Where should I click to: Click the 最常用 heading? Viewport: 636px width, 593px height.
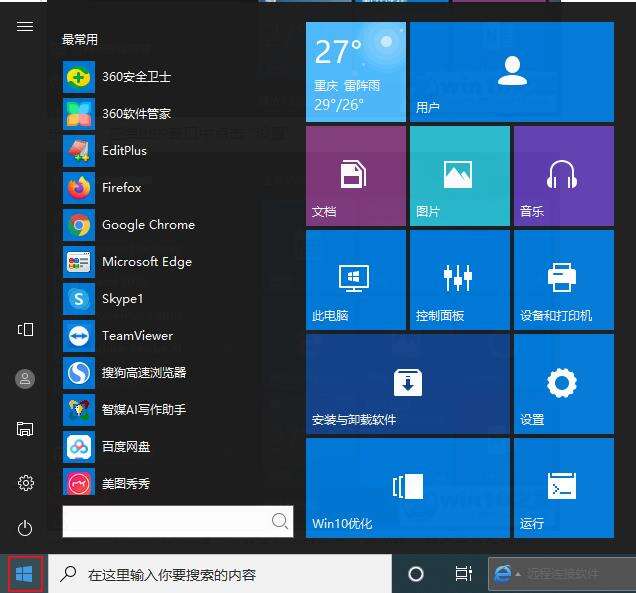(80, 40)
